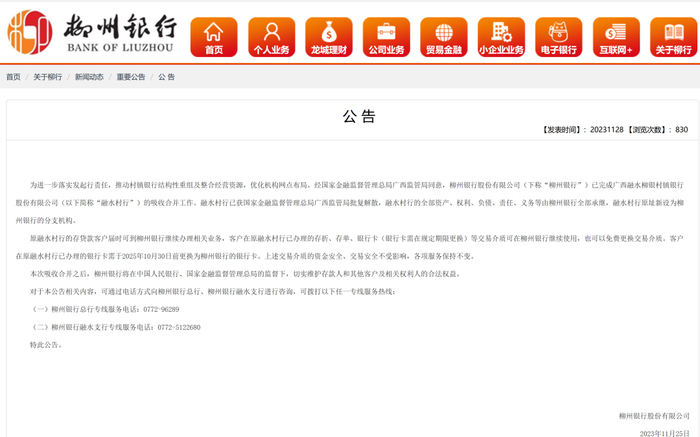Click the paragraph starting 为进一步落实发起行责任

coord(350,203)
